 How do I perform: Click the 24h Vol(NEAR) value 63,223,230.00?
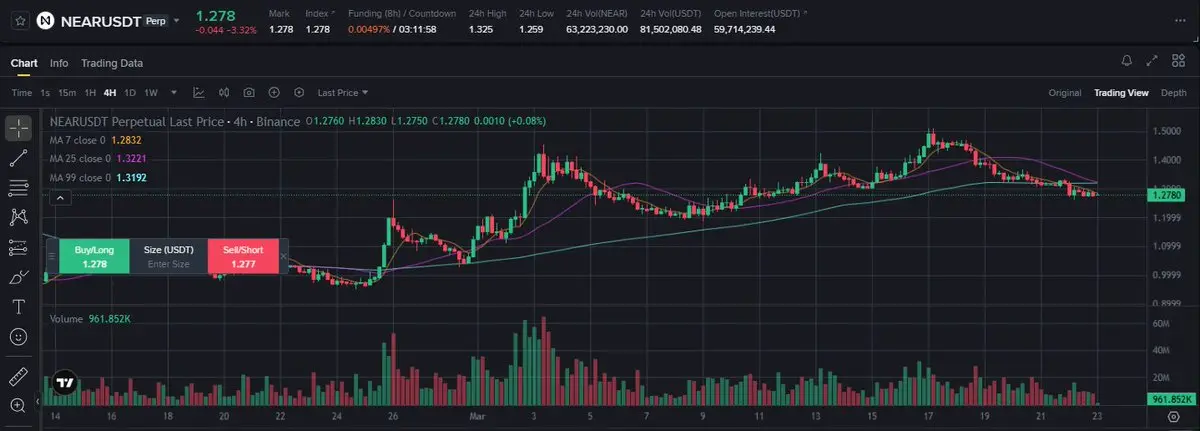tap(597, 29)
